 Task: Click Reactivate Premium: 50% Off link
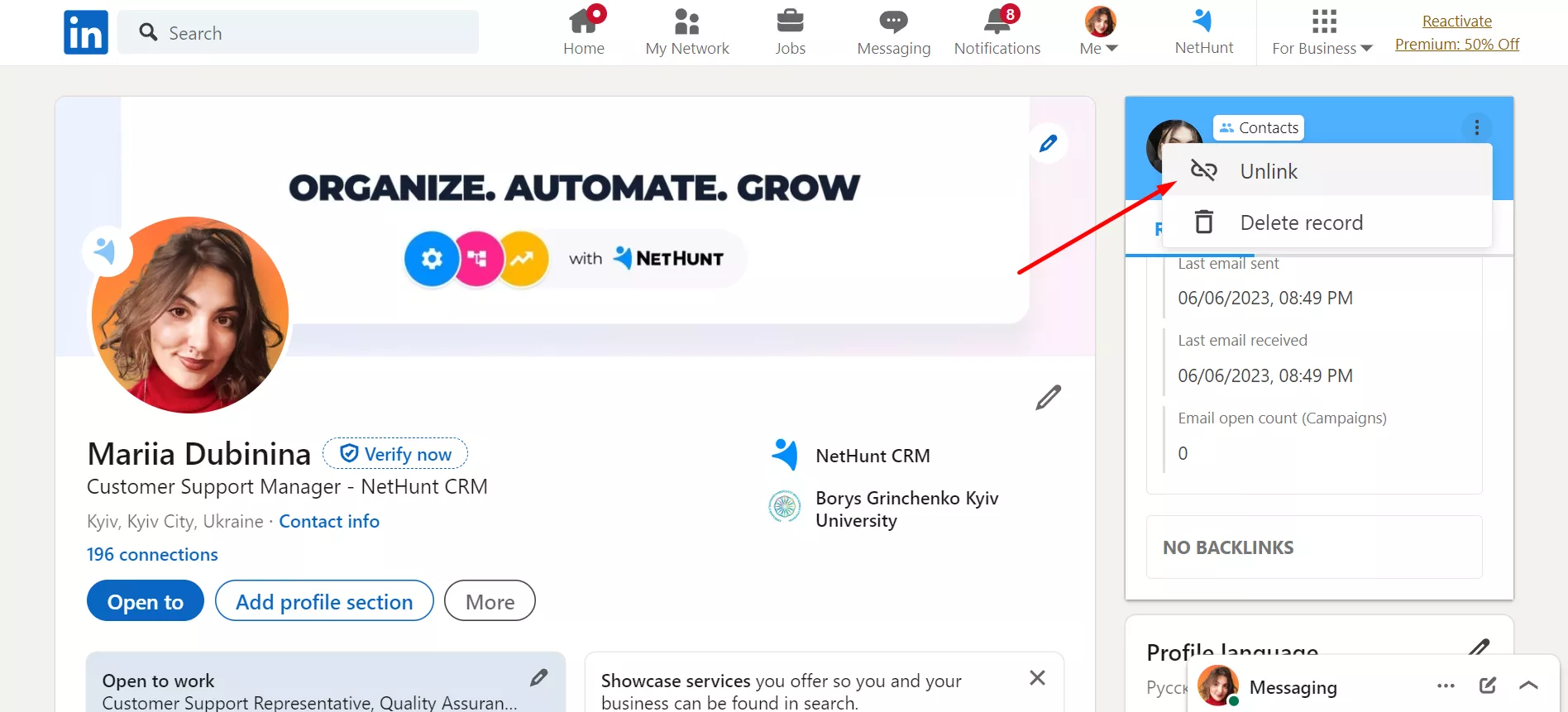click(1457, 32)
